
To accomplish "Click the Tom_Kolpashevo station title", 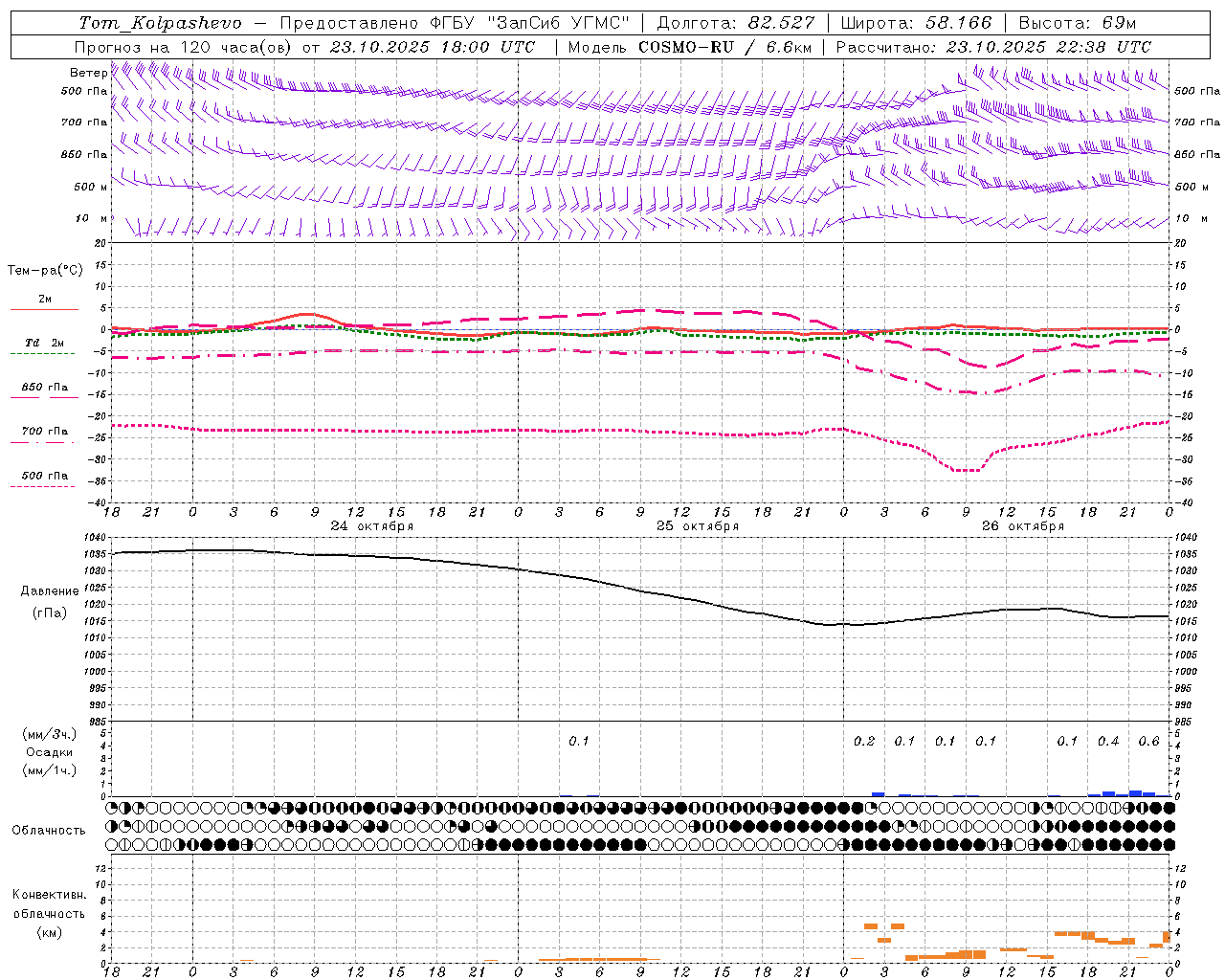I will [160, 23].
